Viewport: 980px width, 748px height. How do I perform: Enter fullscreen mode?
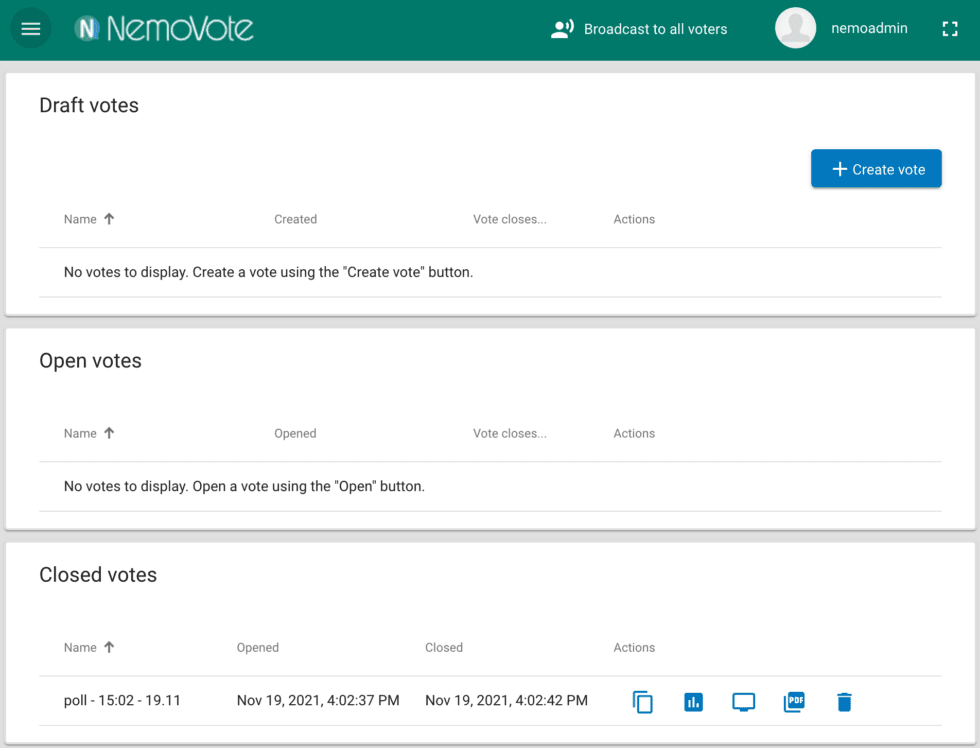tap(950, 28)
